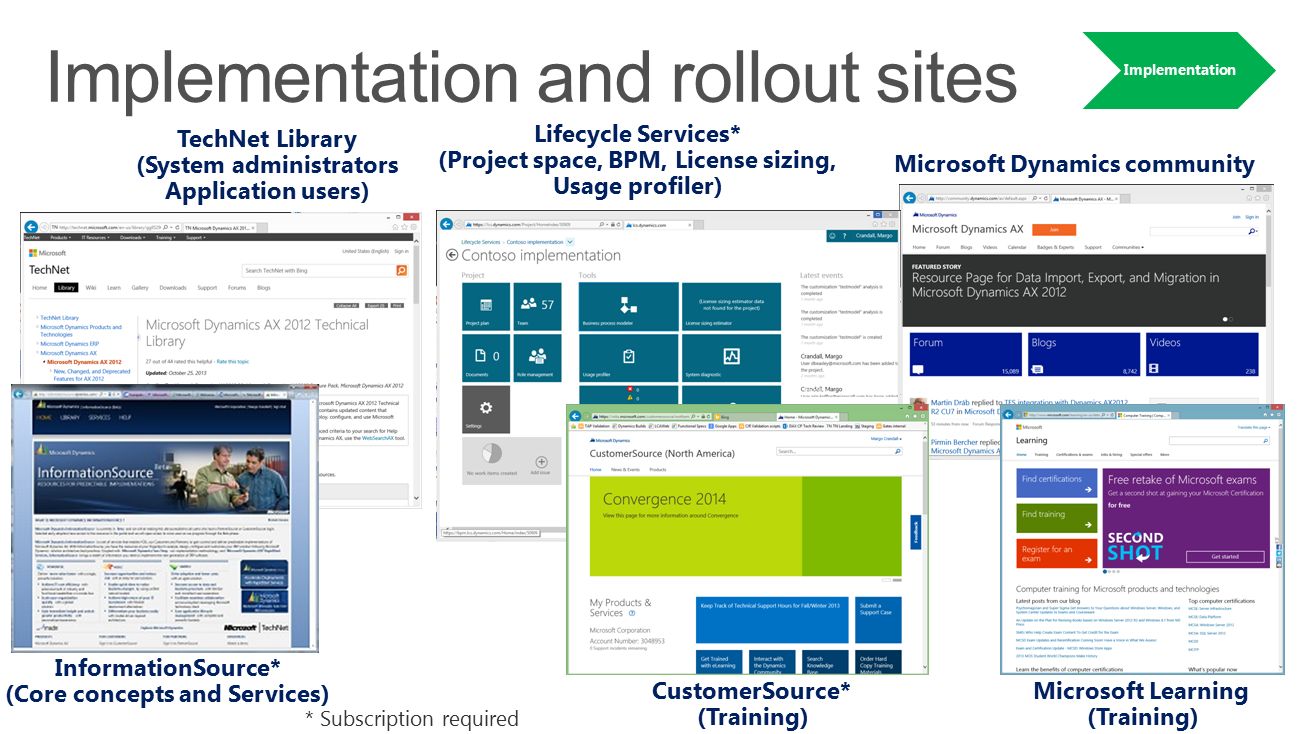The image size is (1305, 734).
Task: Select Library tab on TechNet
Action: 66,288
